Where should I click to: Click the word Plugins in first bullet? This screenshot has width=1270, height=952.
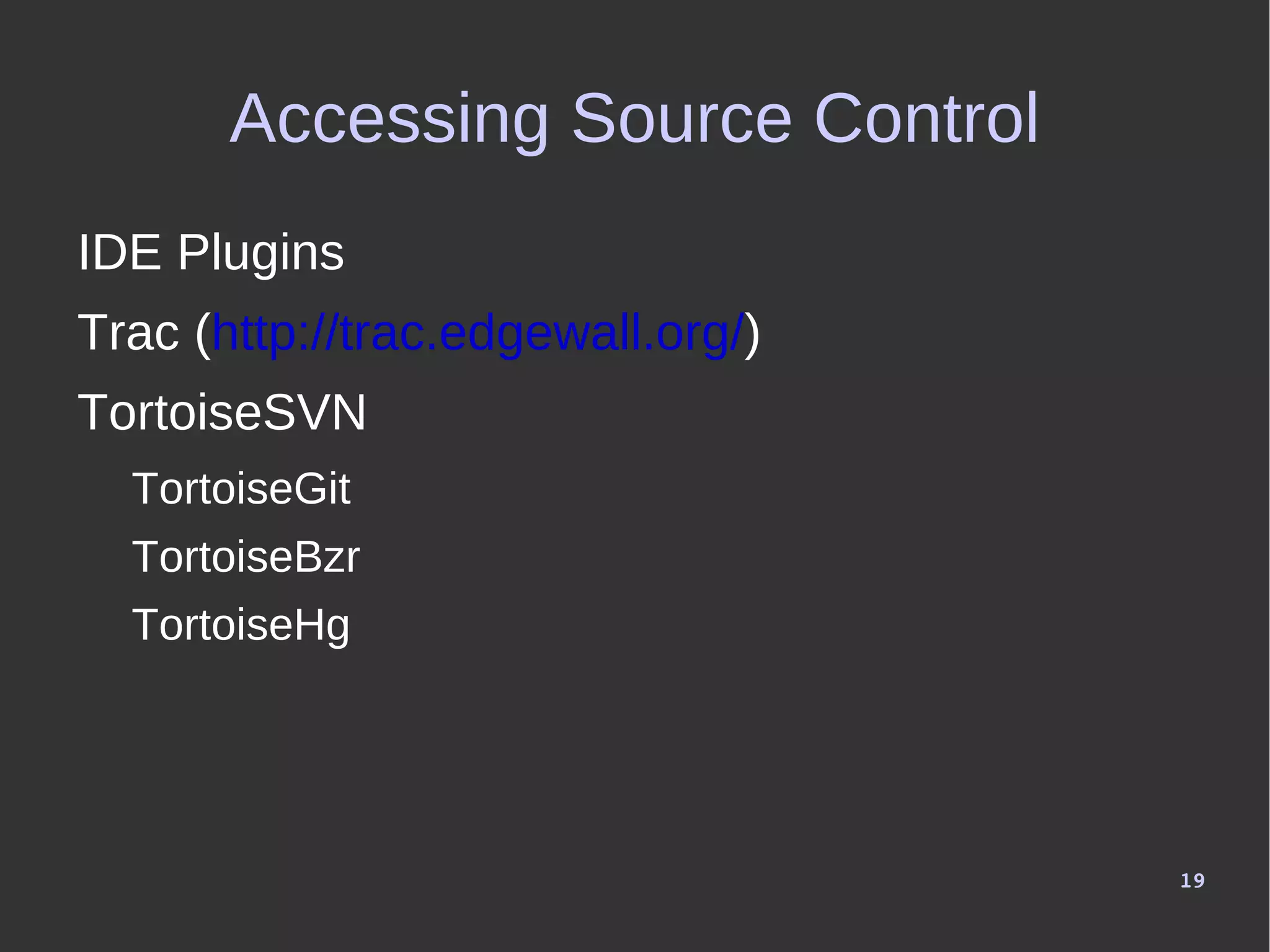pyautogui.click(x=261, y=254)
